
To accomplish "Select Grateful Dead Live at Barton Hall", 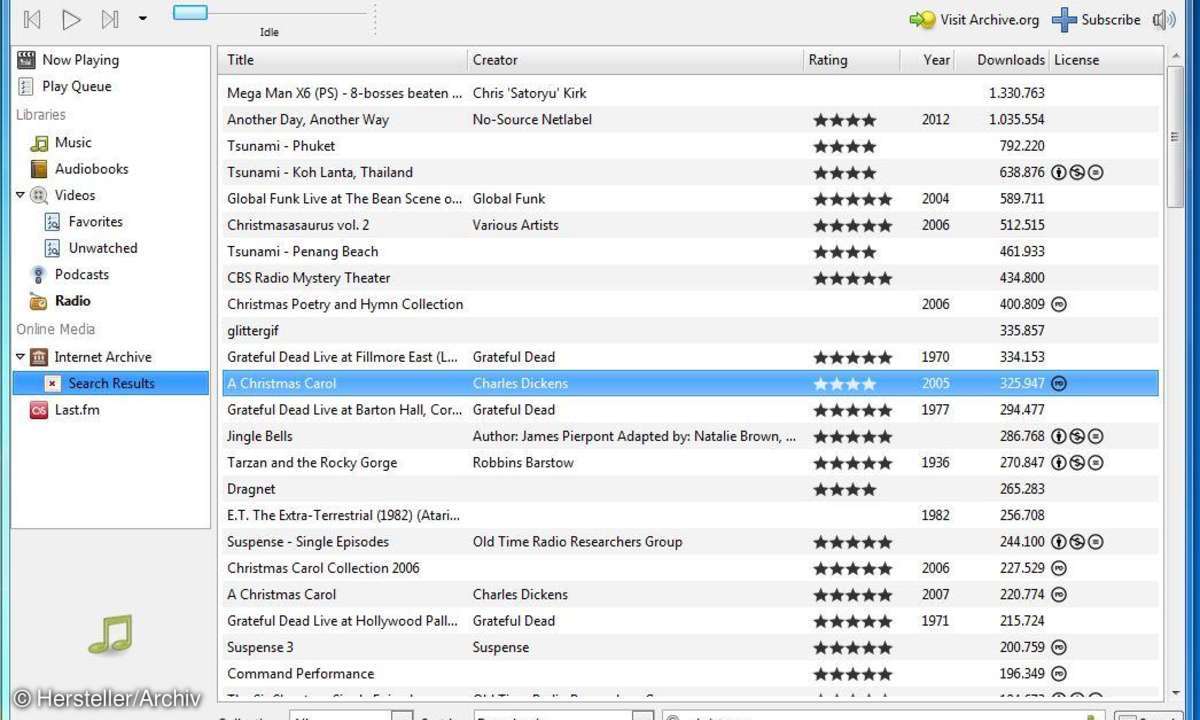I will (690, 409).
